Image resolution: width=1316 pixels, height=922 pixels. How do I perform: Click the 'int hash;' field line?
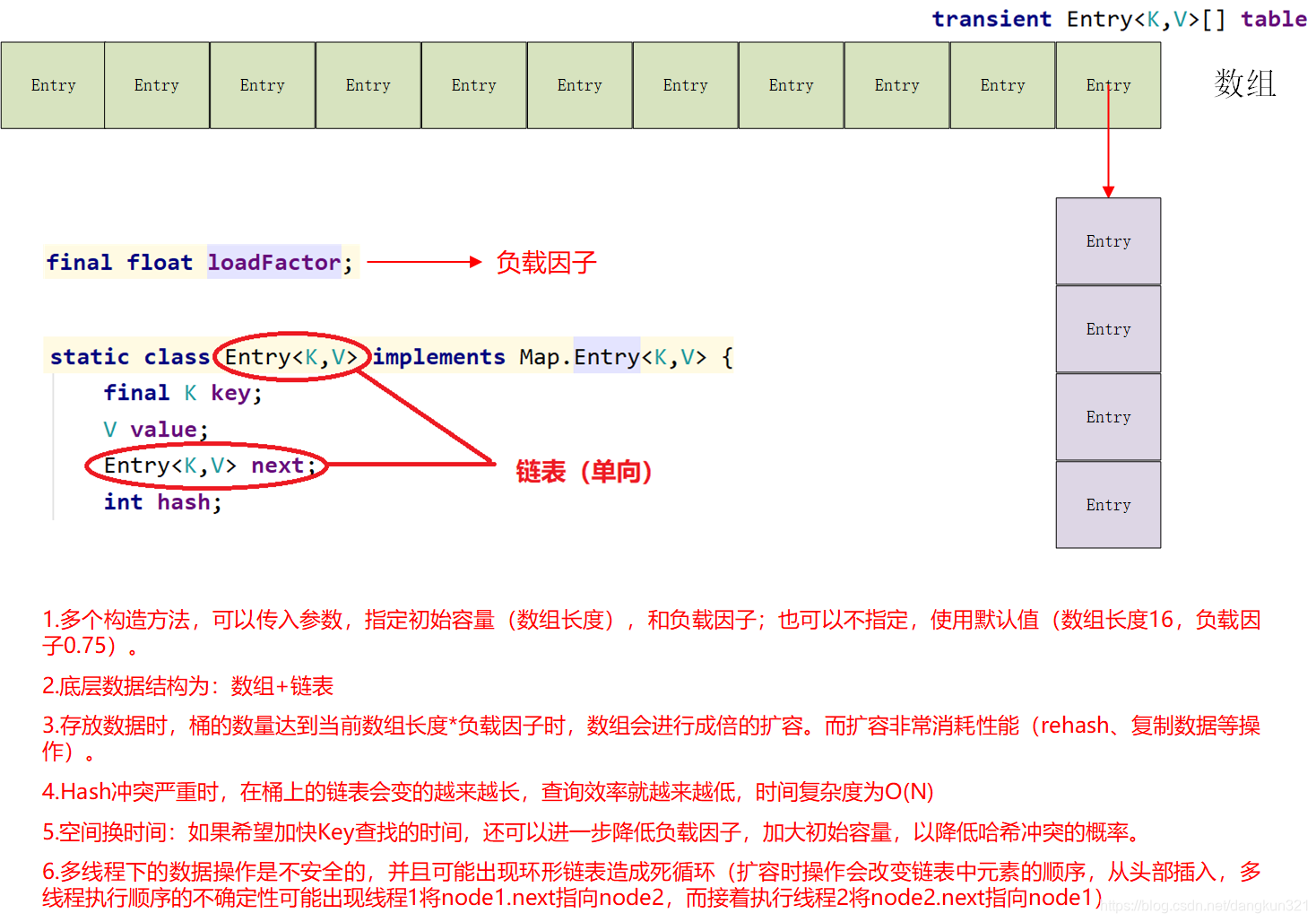(162, 502)
